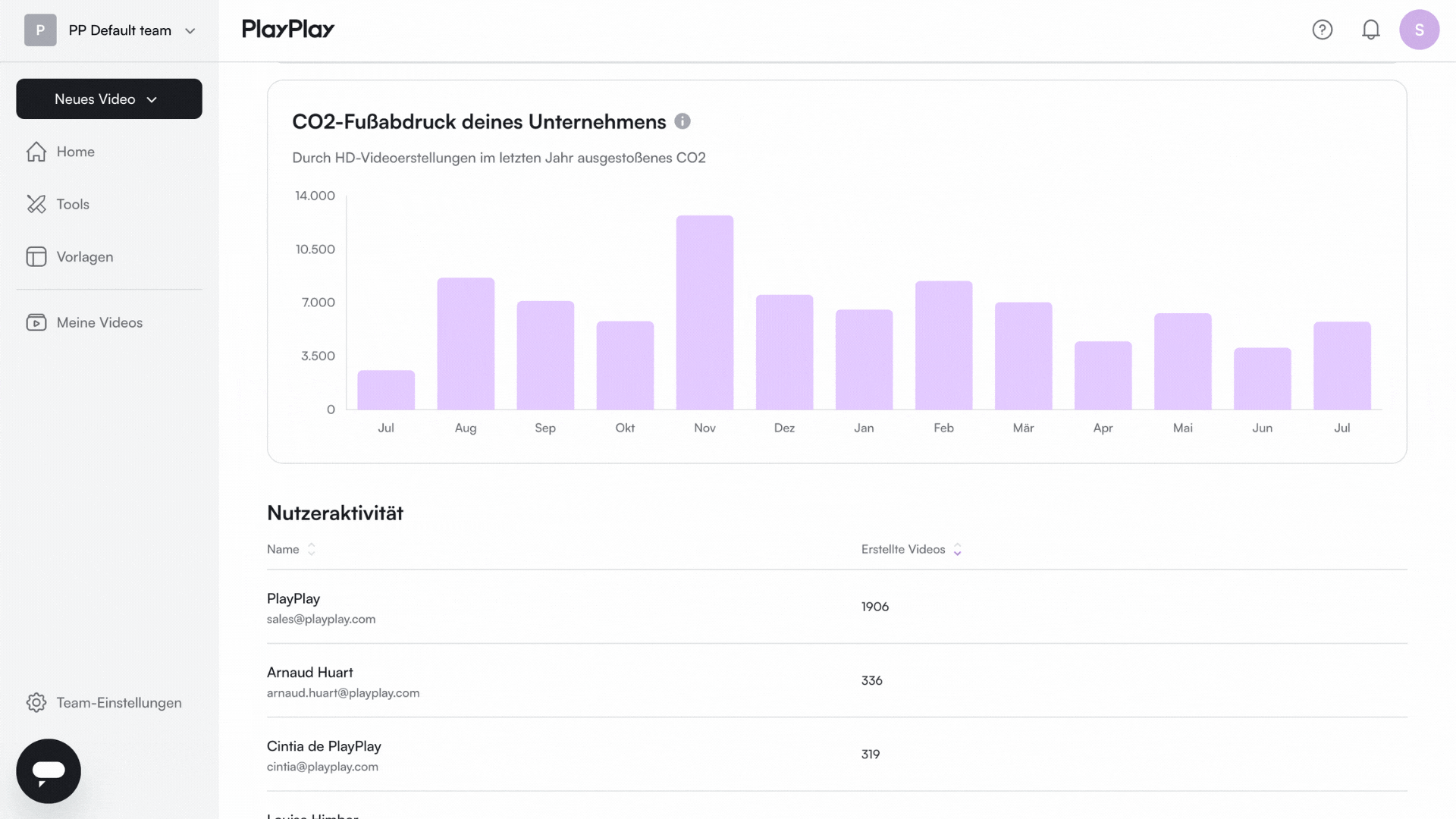Click the Home house icon
The image size is (1456, 819).
tap(36, 152)
